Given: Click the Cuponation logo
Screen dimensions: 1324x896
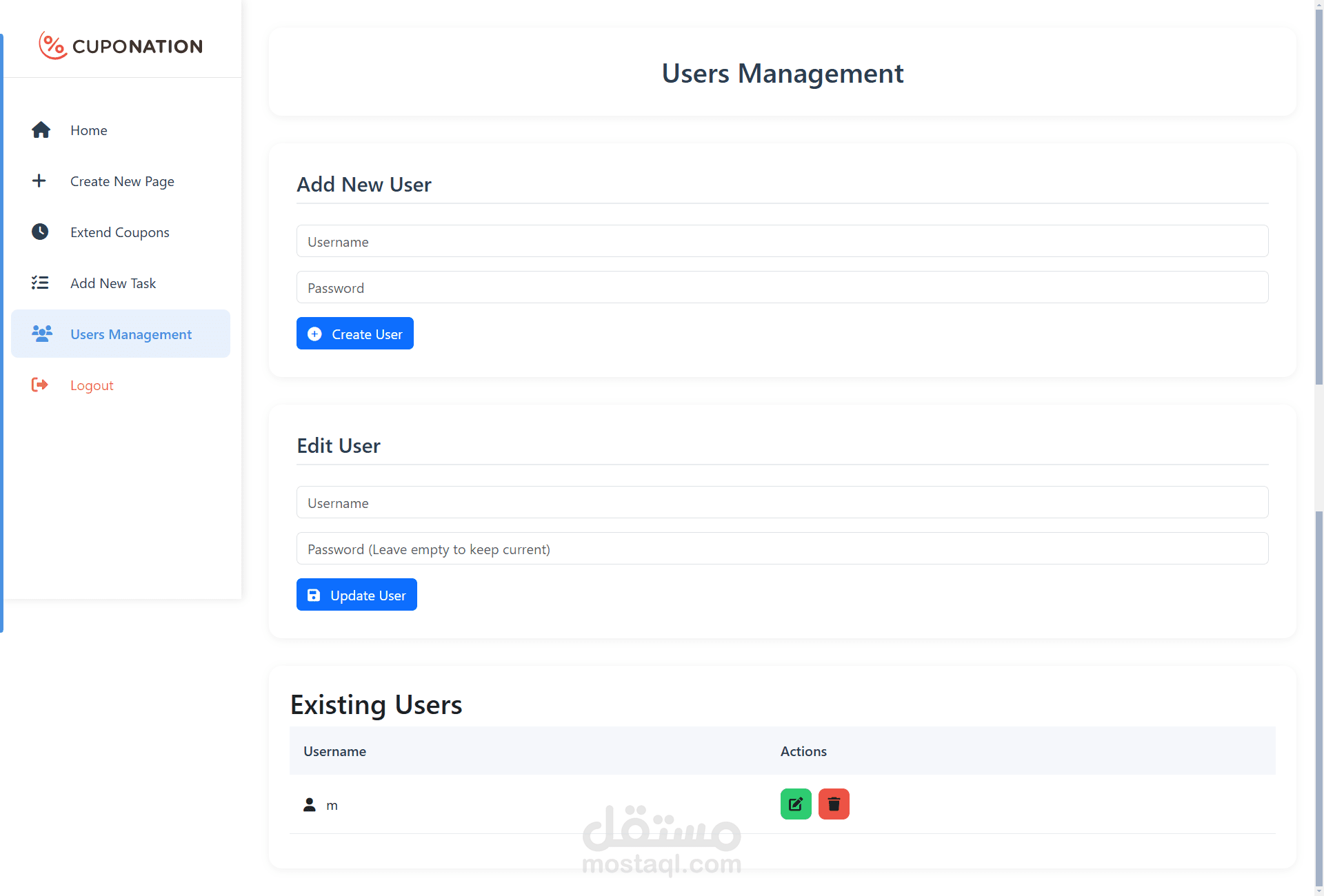Looking at the screenshot, I should tap(121, 46).
